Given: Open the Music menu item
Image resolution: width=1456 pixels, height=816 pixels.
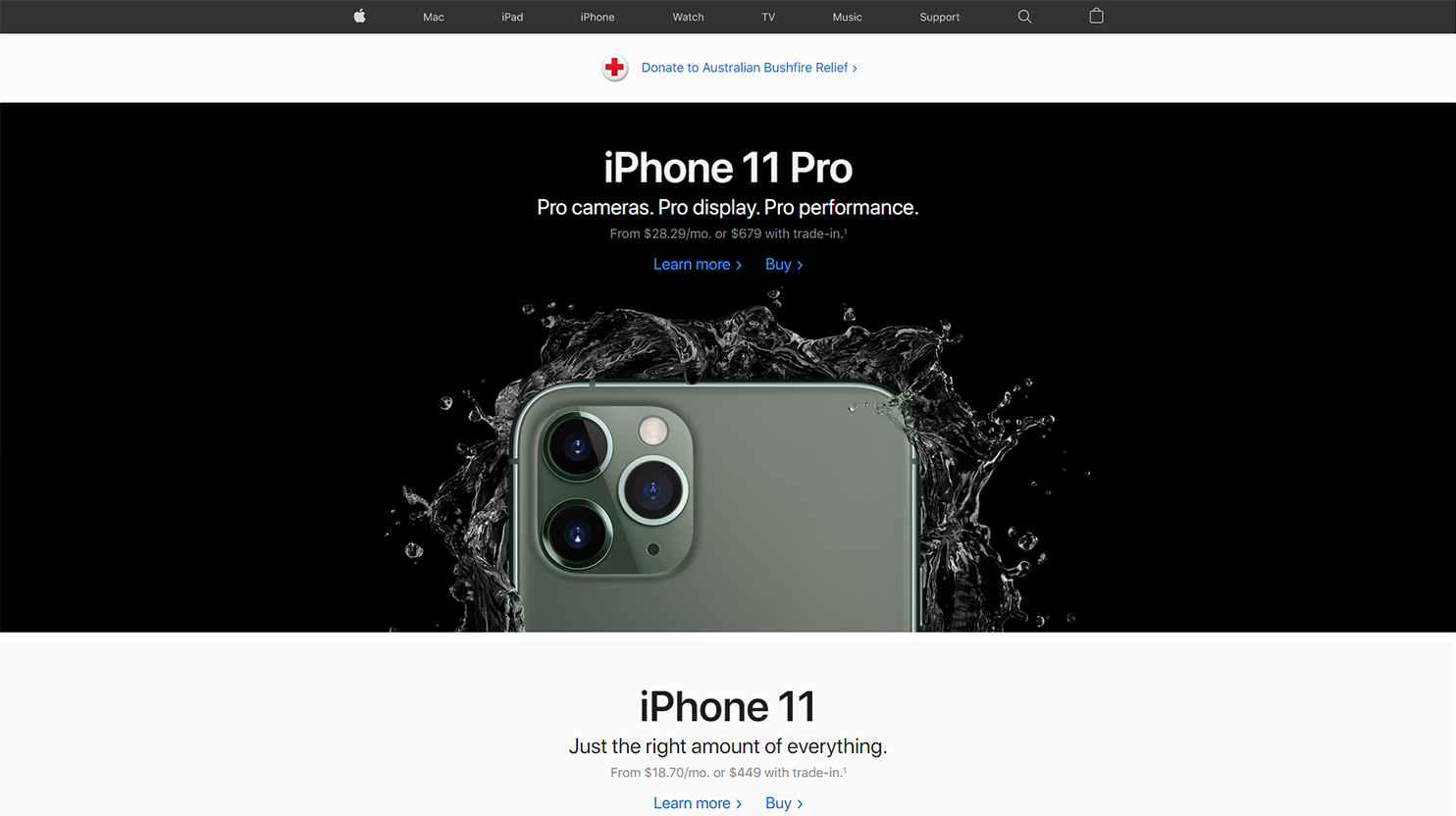Looking at the screenshot, I should 847,17.
